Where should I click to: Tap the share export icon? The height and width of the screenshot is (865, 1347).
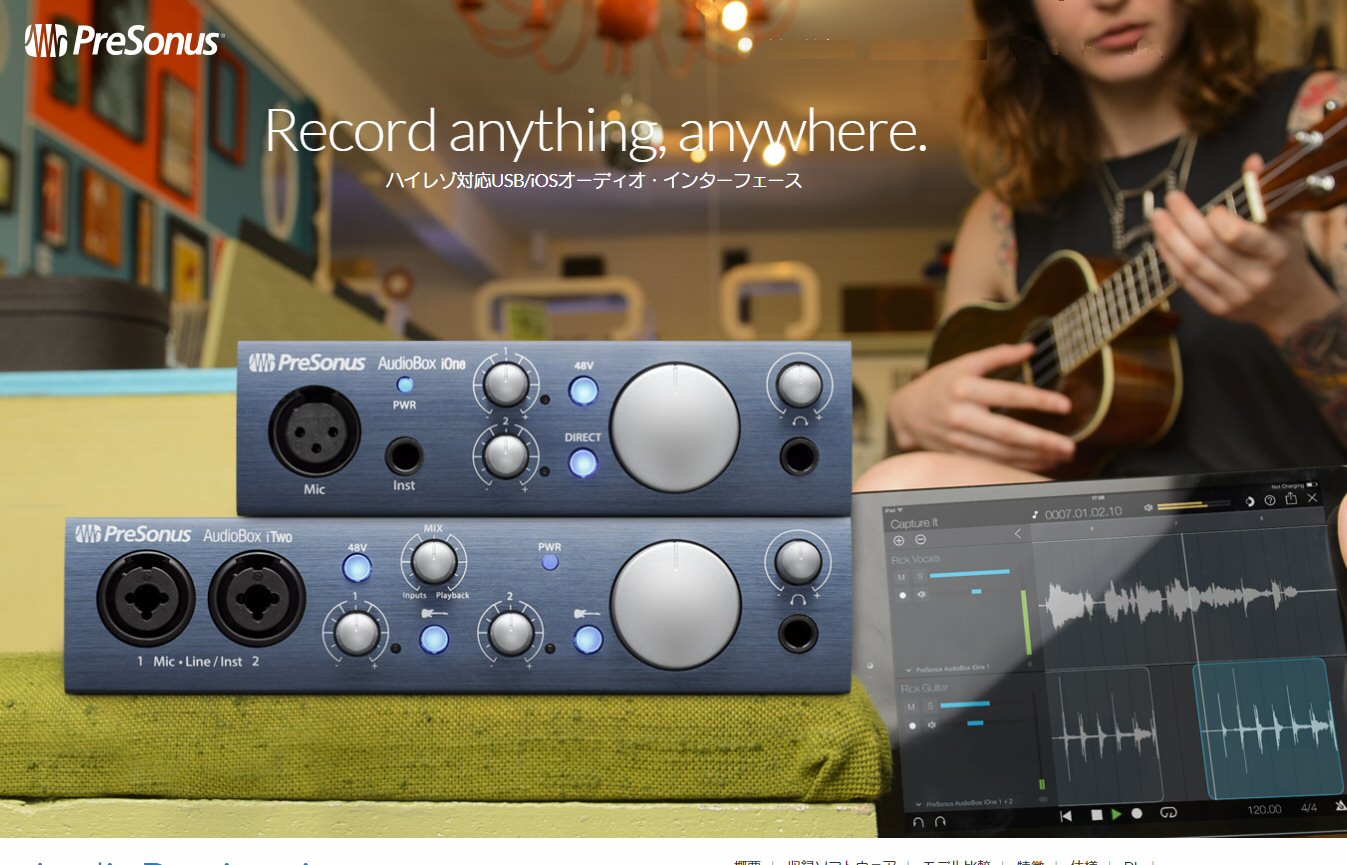(x=1291, y=497)
